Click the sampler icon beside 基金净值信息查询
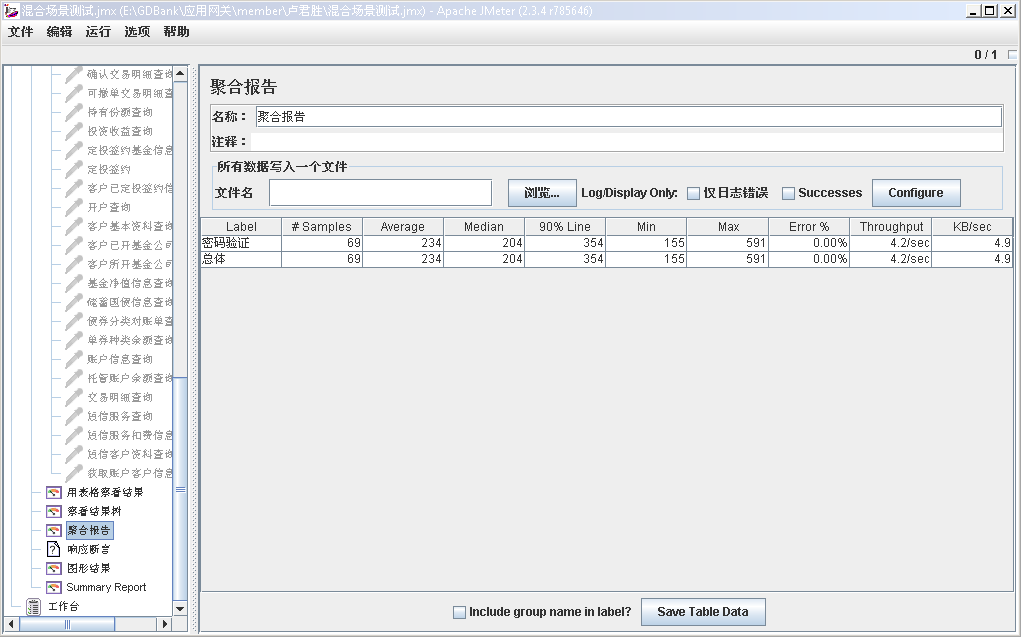Image resolution: width=1021 pixels, height=637 pixels. [x=74, y=283]
